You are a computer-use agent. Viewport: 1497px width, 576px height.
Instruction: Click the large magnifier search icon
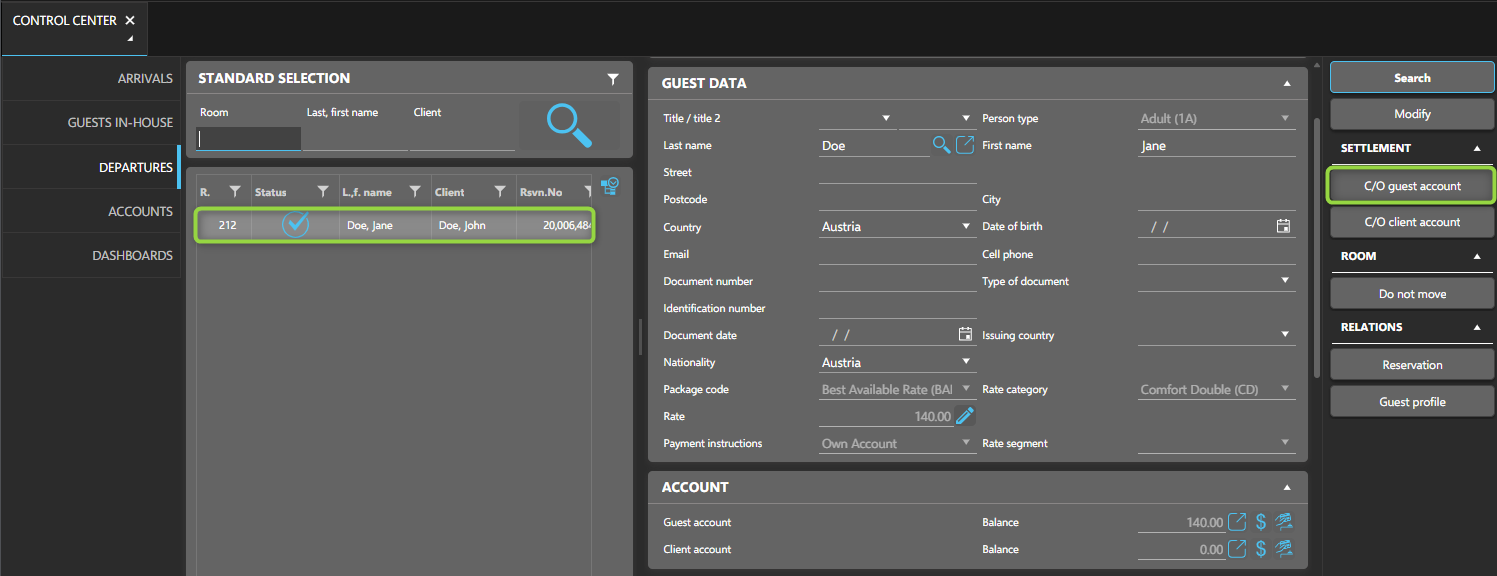pos(568,126)
